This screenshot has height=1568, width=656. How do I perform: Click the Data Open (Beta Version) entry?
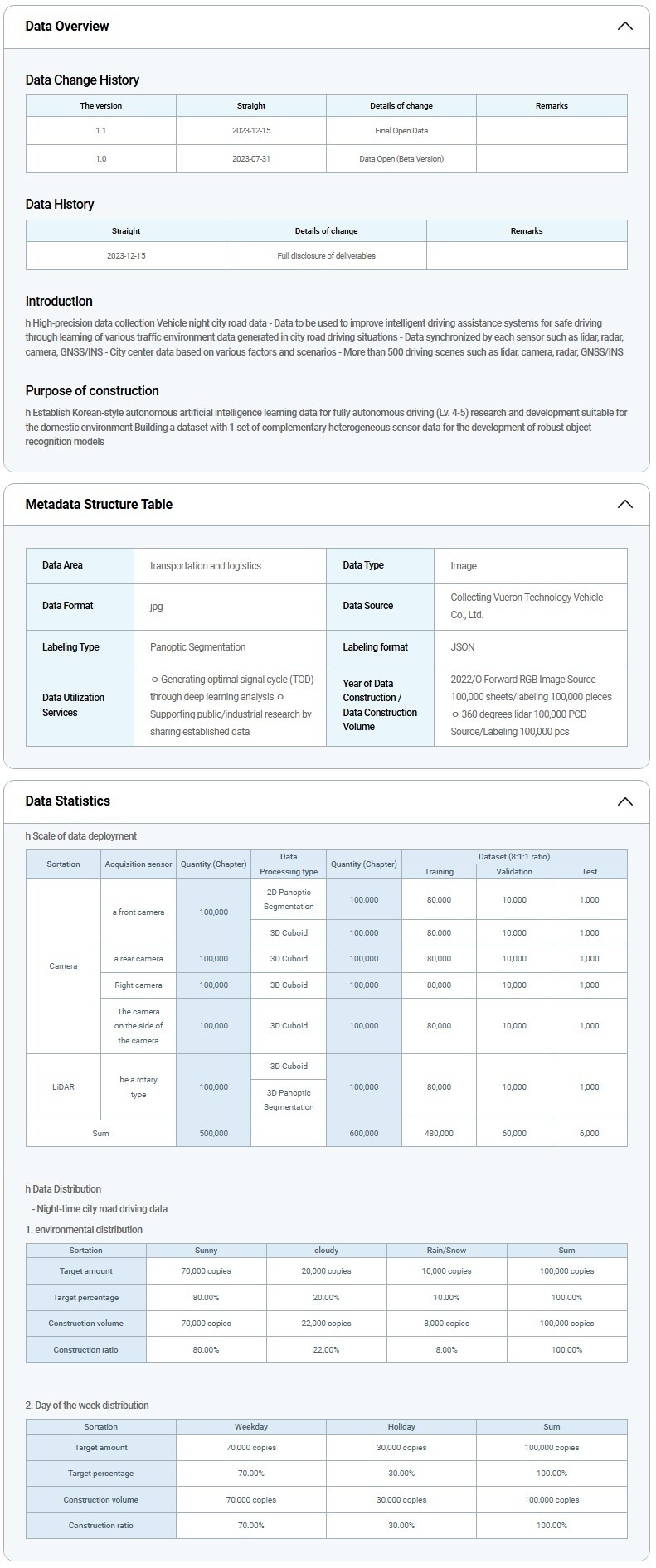401,158
